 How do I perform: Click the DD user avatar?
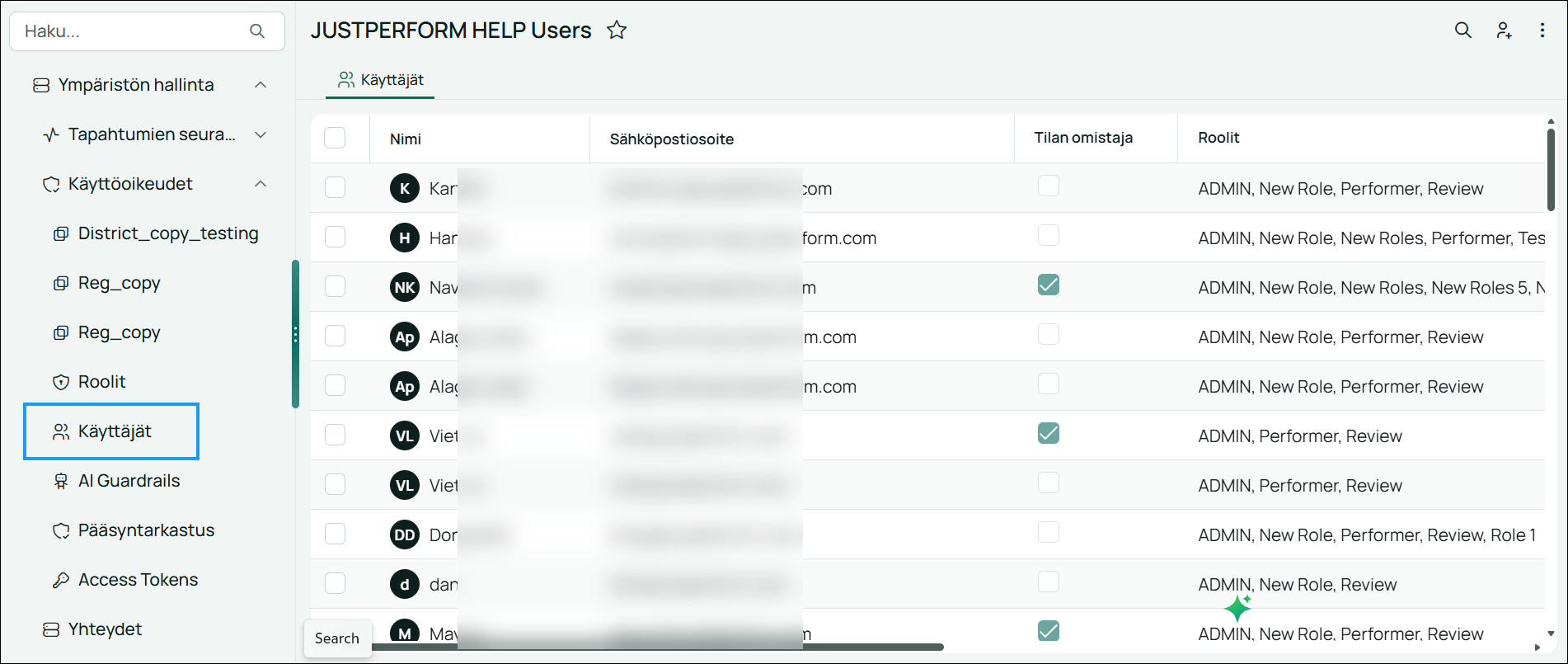(405, 534)
